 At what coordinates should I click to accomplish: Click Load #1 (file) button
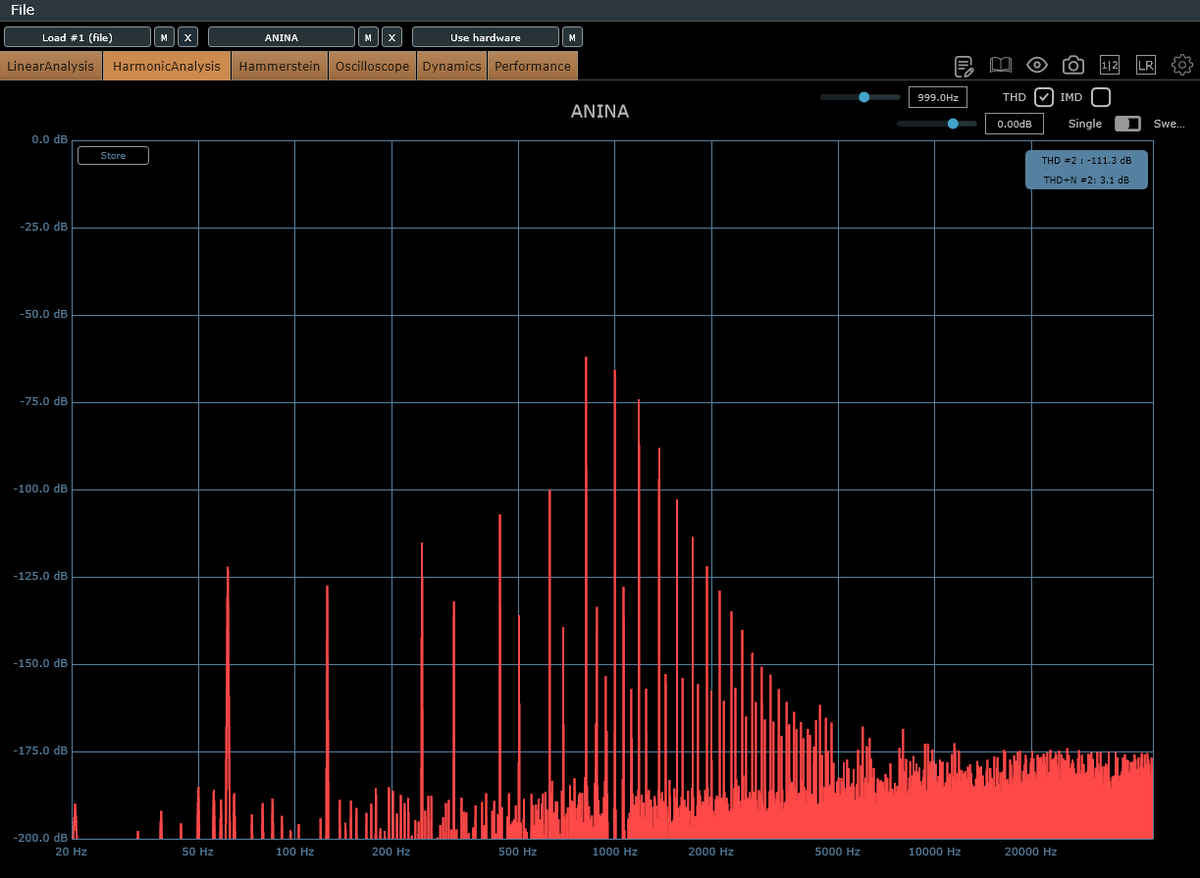click(78, 37)
